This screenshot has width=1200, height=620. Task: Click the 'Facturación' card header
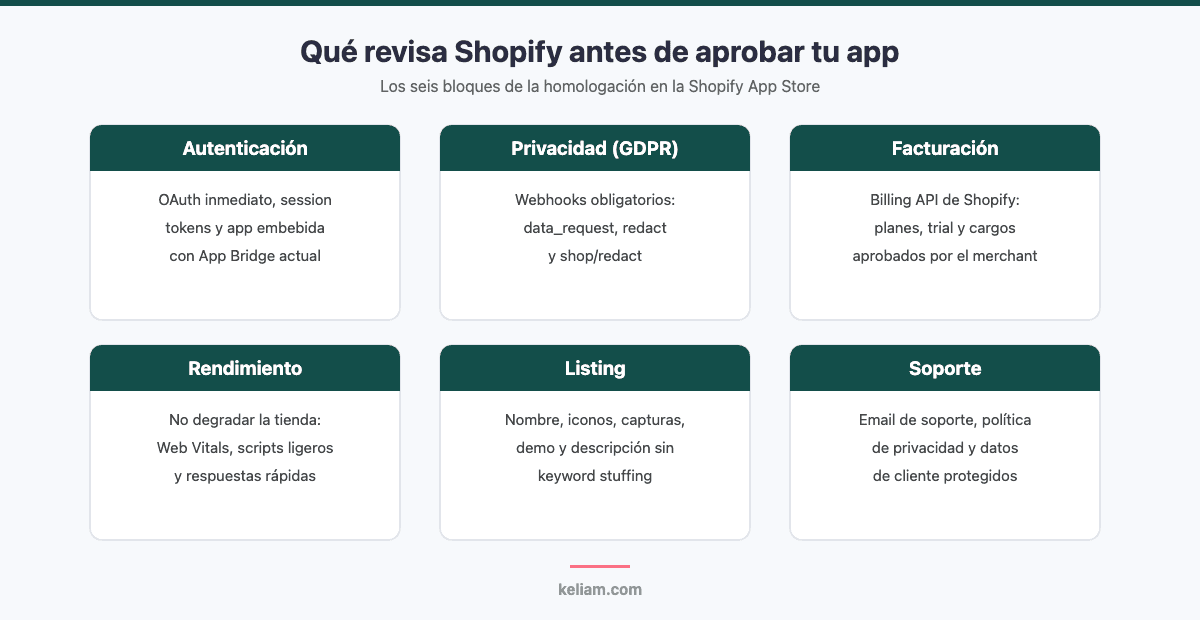point(945,148)
